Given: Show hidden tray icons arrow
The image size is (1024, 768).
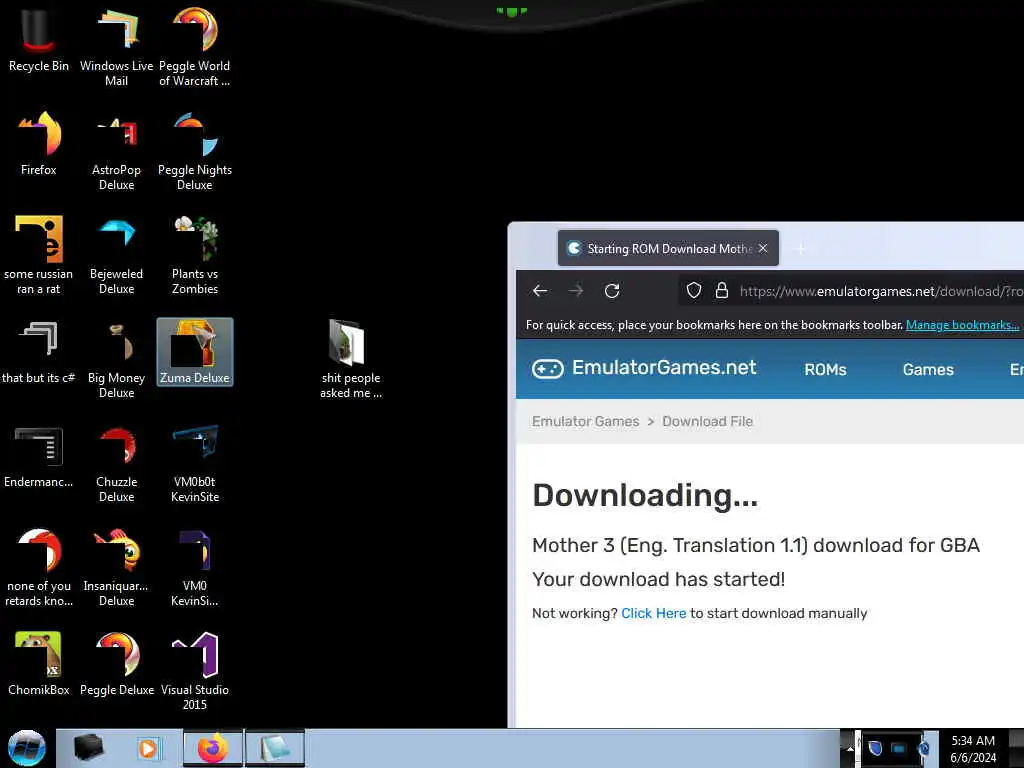Looking at the screenshot, I should point(849,748).
